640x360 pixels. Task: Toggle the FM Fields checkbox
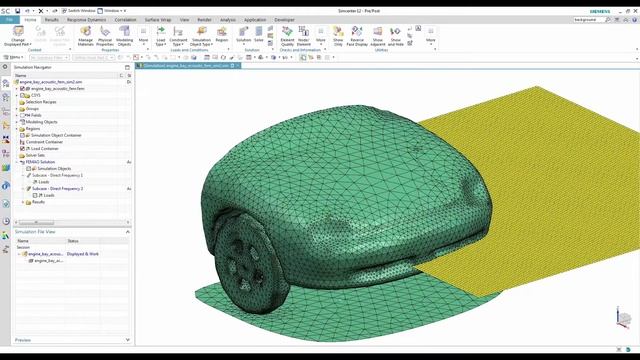23,115
